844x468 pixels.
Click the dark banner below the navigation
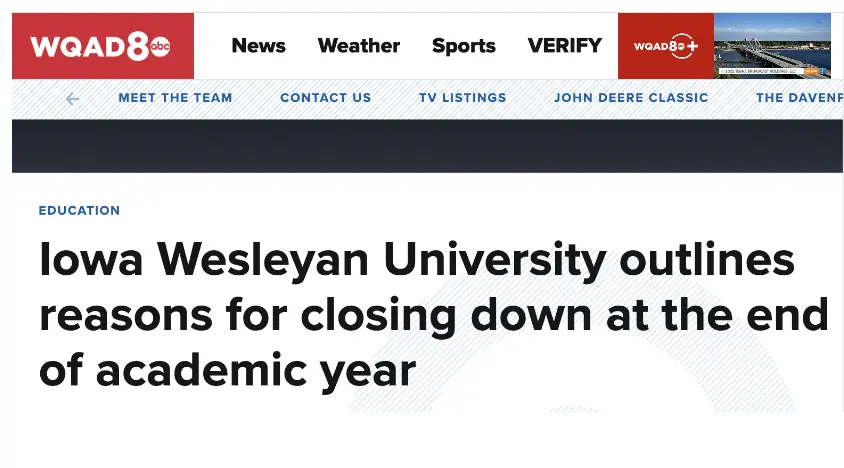pos(427,146)
